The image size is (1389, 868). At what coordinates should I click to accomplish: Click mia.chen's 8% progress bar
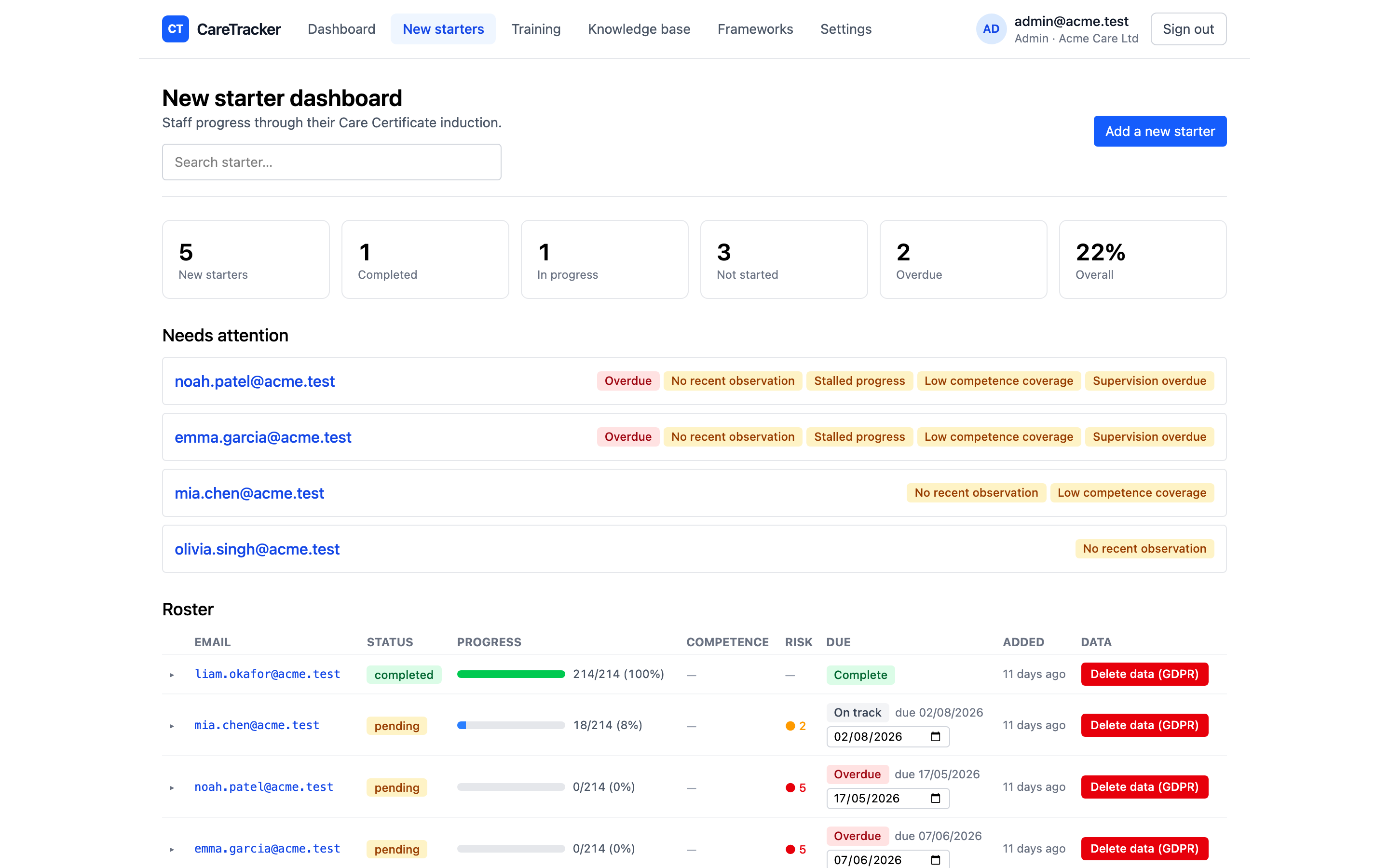coord(511,725)
